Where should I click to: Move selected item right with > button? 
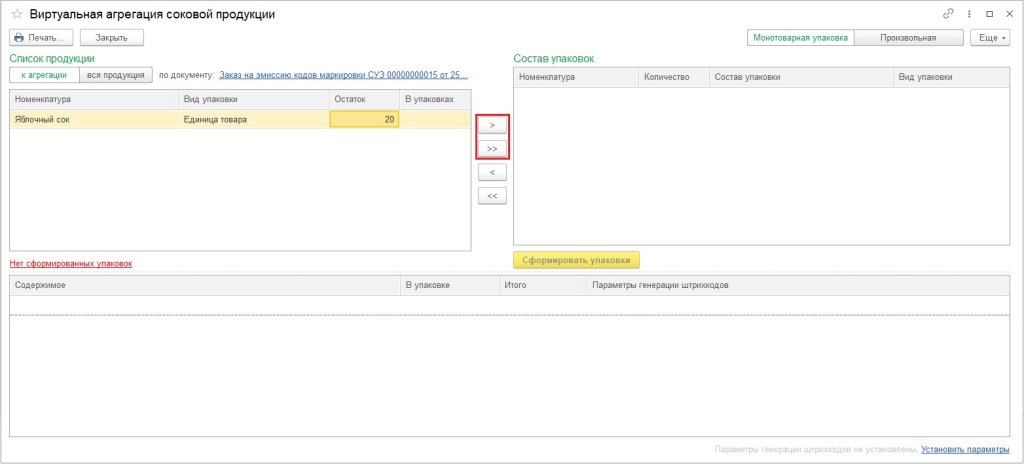[x=492, y=125]
